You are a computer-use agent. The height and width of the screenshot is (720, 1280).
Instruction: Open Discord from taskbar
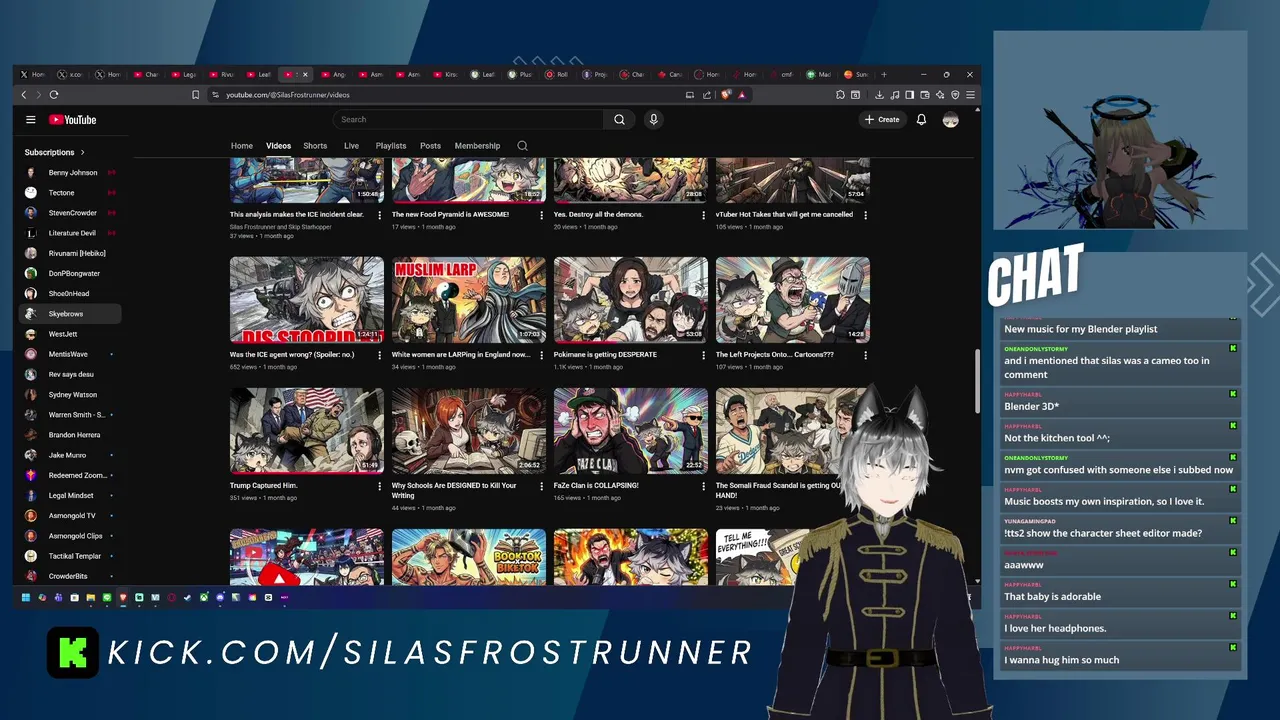click(220, 598)
